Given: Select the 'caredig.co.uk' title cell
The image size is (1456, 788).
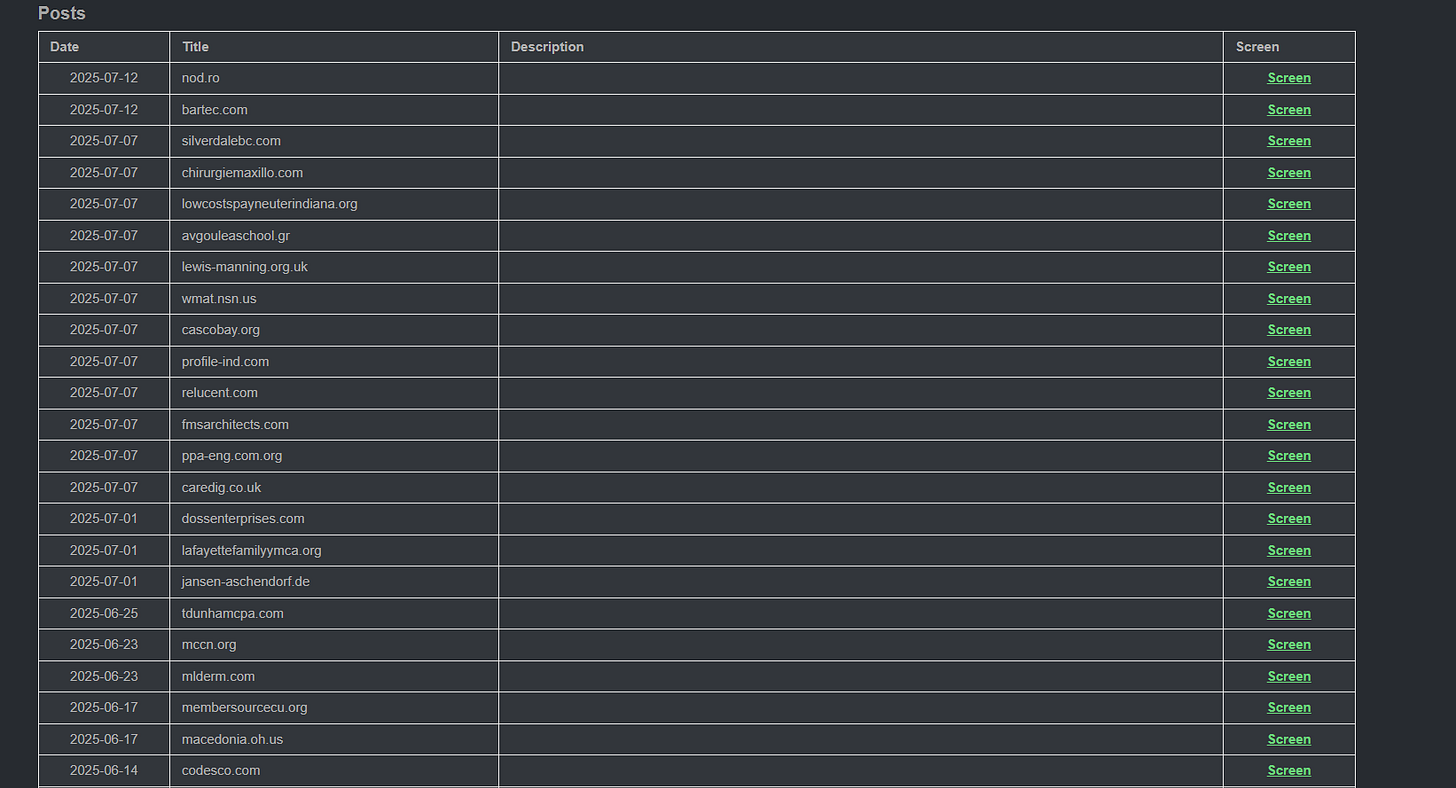Looking at the screenshot, I should [x=334, y=488].
